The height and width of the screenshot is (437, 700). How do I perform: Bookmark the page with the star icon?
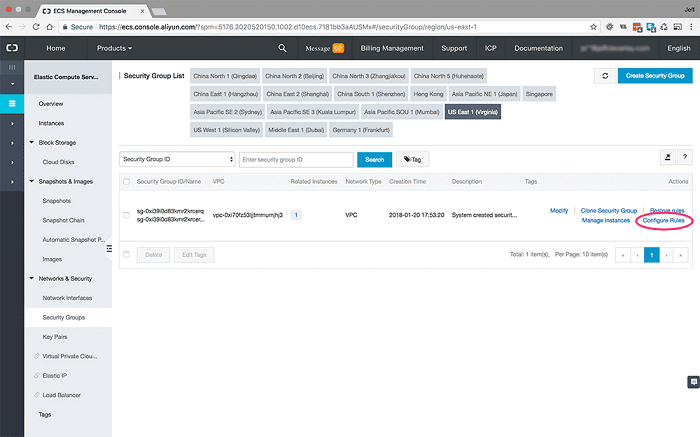tap(593, 27)
